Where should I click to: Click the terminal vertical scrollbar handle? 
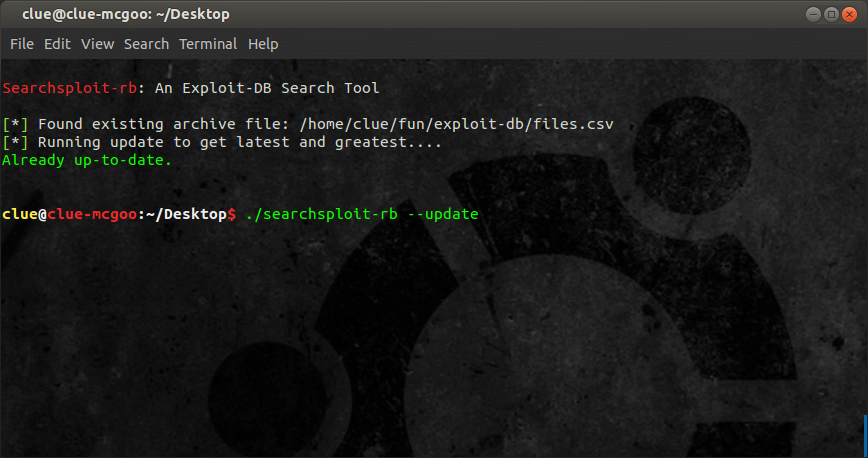tap(865, 435)
